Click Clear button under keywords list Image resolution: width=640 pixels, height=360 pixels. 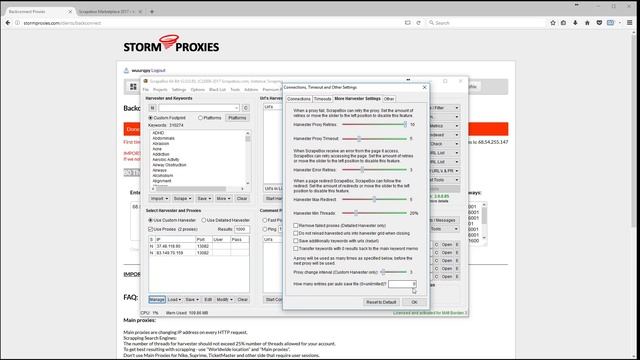coord(242,198)
